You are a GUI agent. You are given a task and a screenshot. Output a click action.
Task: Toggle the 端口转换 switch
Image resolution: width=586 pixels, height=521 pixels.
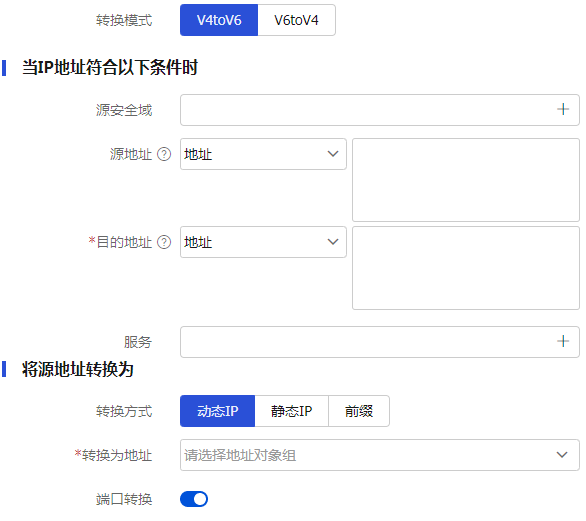click(194, 499)
